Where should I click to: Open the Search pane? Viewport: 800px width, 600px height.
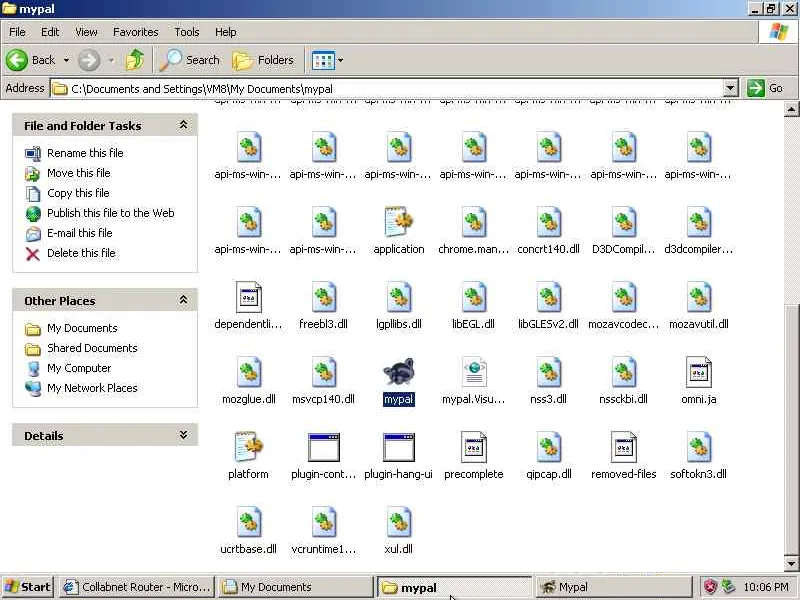point(190,60)
